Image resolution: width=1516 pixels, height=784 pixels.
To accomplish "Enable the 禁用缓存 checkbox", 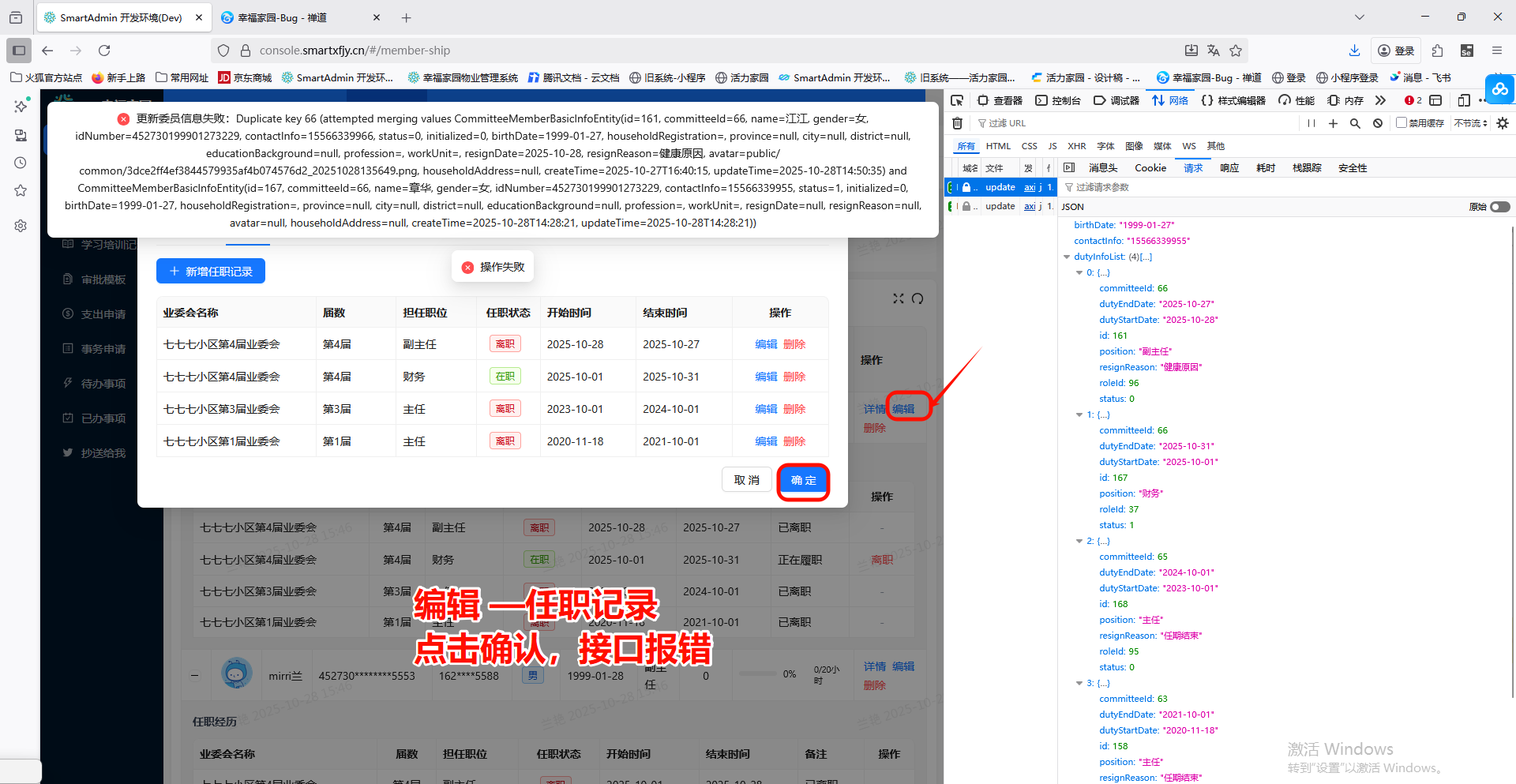I will coord(1400,123).
